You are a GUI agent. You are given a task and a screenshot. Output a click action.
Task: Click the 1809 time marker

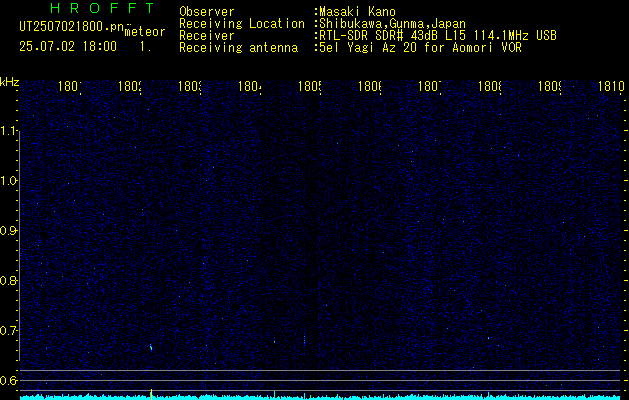pos(550,86)
